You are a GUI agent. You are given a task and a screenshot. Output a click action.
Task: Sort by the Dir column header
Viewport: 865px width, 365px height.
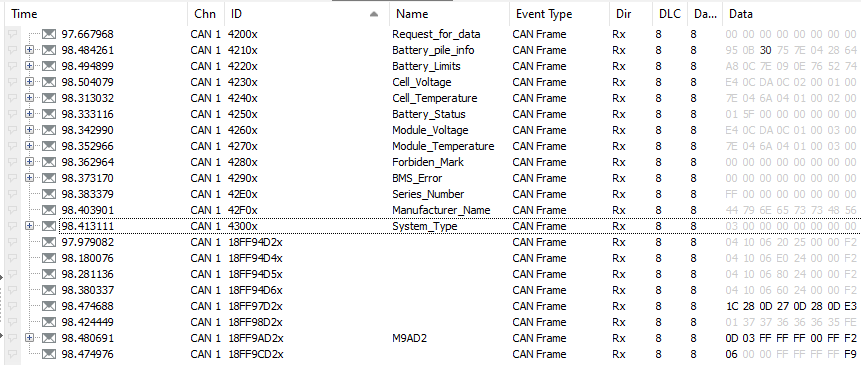(x=631, y=14)
